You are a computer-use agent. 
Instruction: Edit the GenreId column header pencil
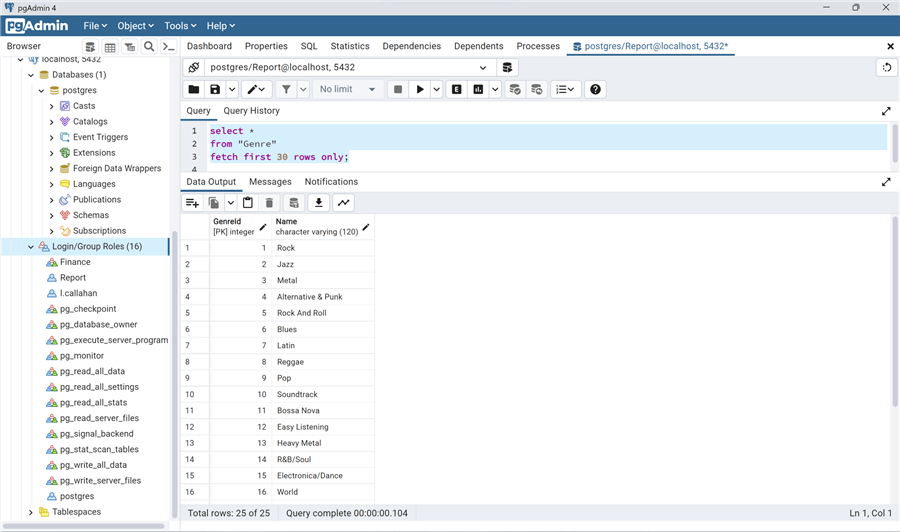263,227
